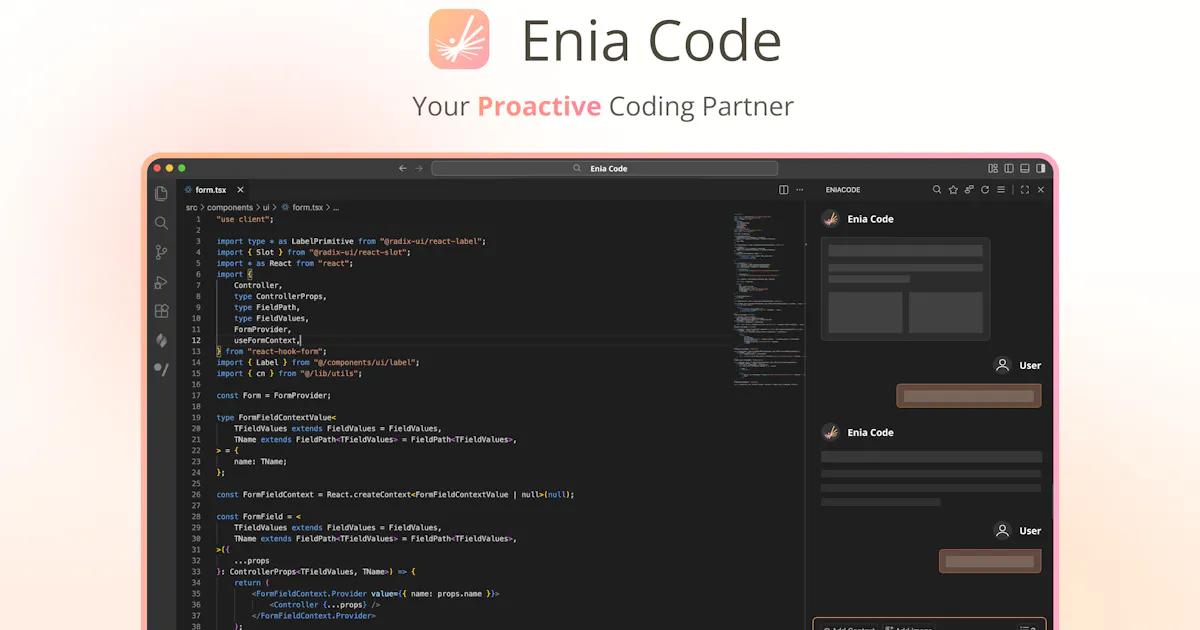Image resolution: width=1200 pixels, height=630 pixels.
Task: Open Run and Debug icon in activity bar
Action: click(x=161, y=282)
